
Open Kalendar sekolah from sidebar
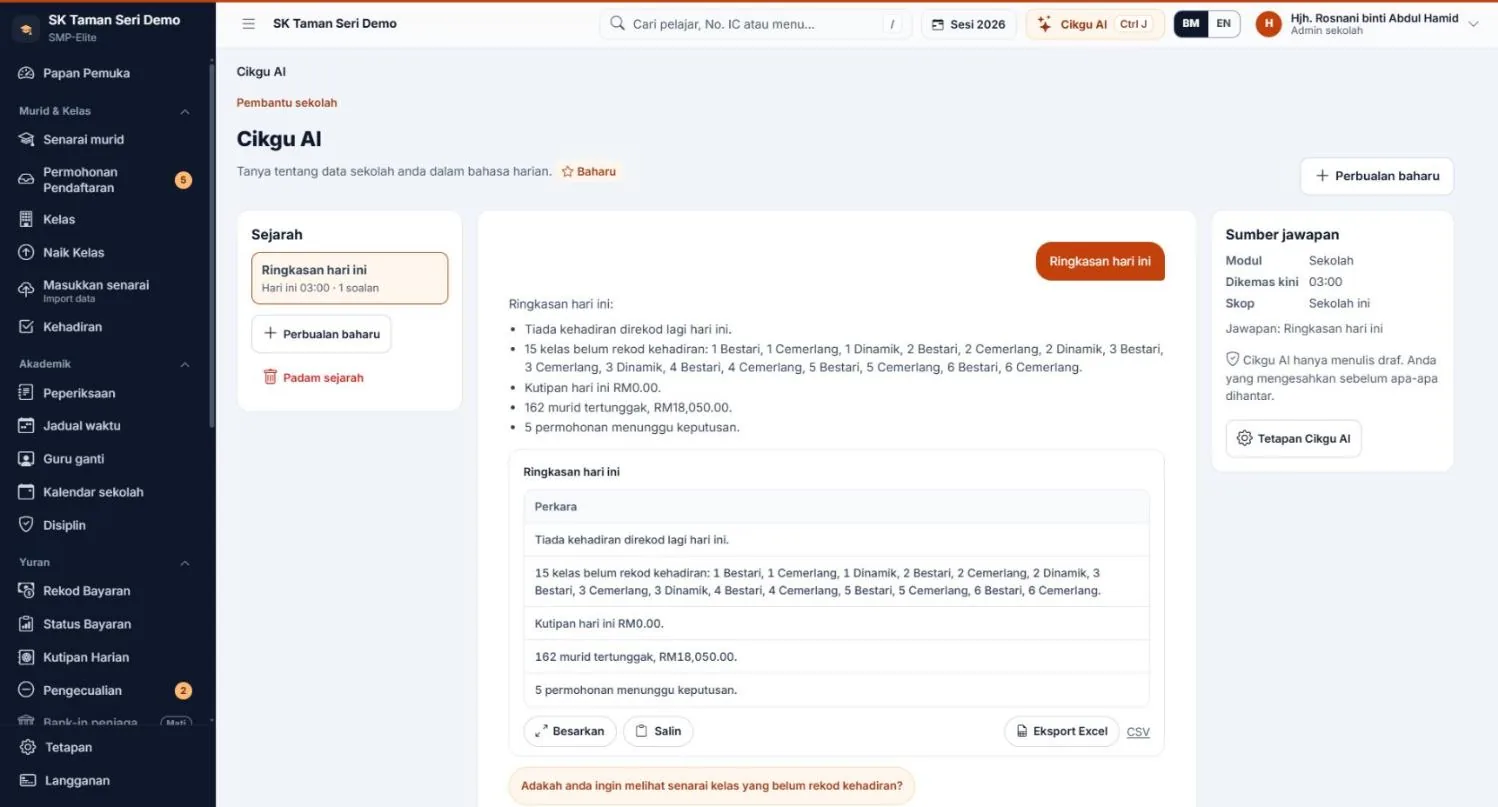pos(93,492)
